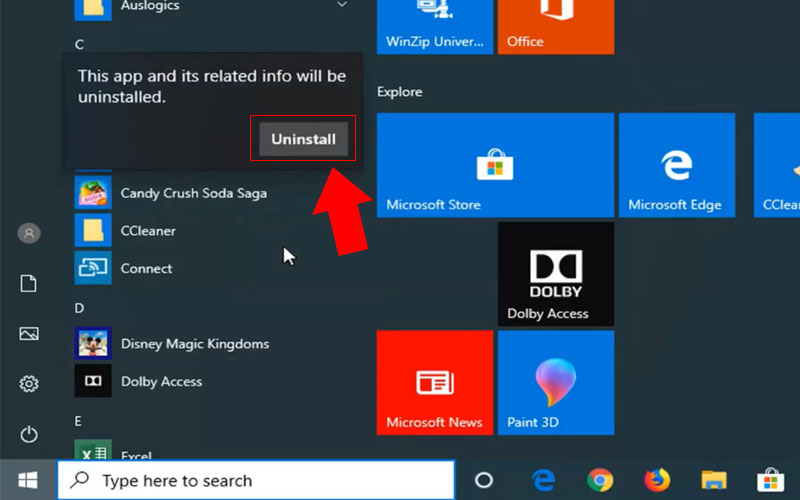This screenshot has height=500, width=800.
Task: Open the Office tile
Action: tap(556, 27)
